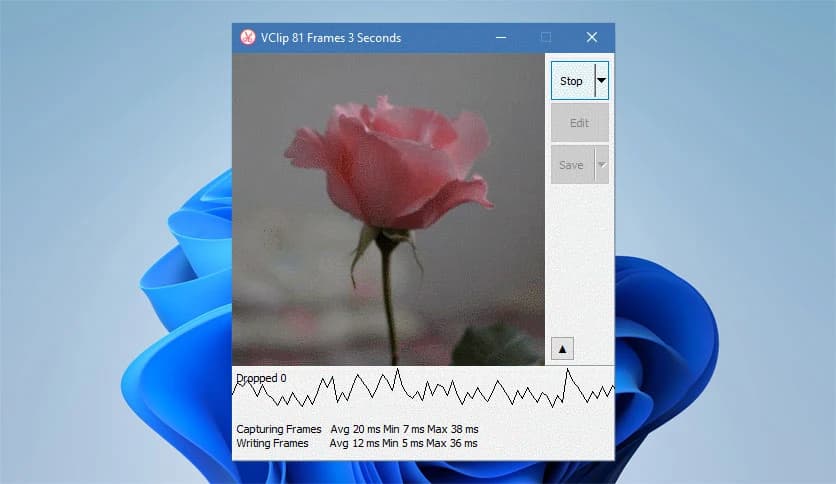Click the "Avg 12 ms Min 5 ms Max 36 ms" stats

tap(403, 443)
